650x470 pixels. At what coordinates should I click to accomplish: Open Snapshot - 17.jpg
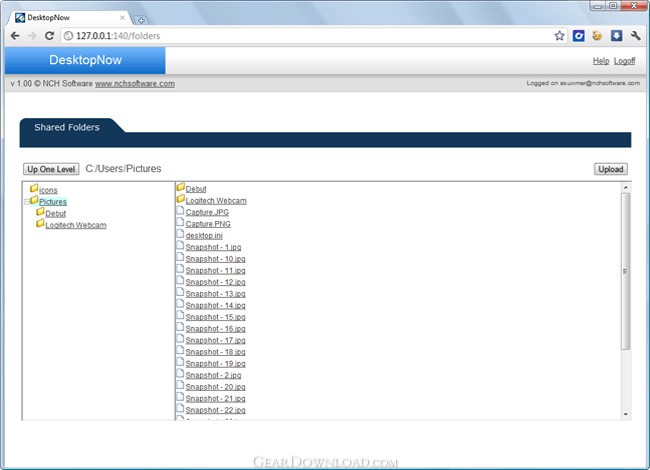point(215,340)
